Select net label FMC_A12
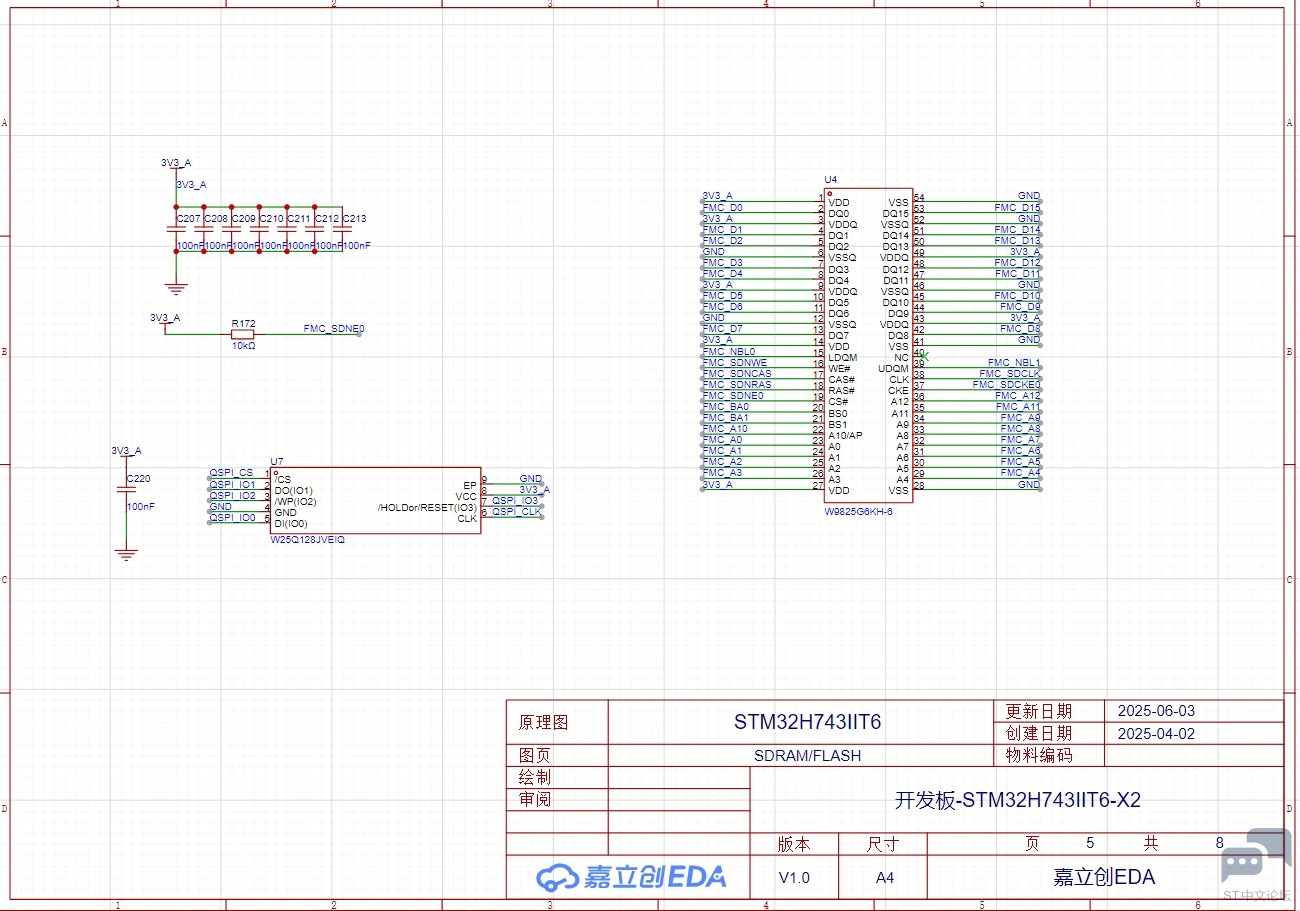Screen dimensions: 1300x911 [x=1018, y=395]
